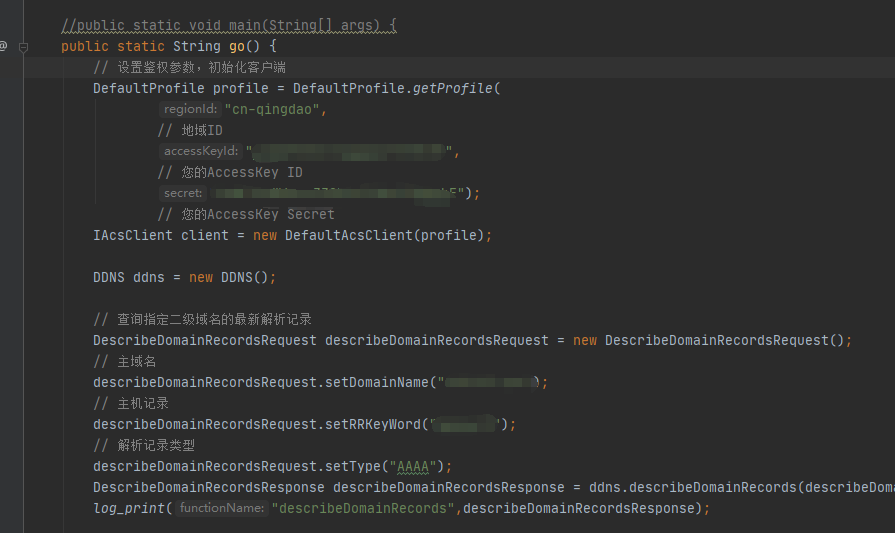895x533 pixels.
Task: Click the IAcsClient type name
Action: click(x=132, y=236)
